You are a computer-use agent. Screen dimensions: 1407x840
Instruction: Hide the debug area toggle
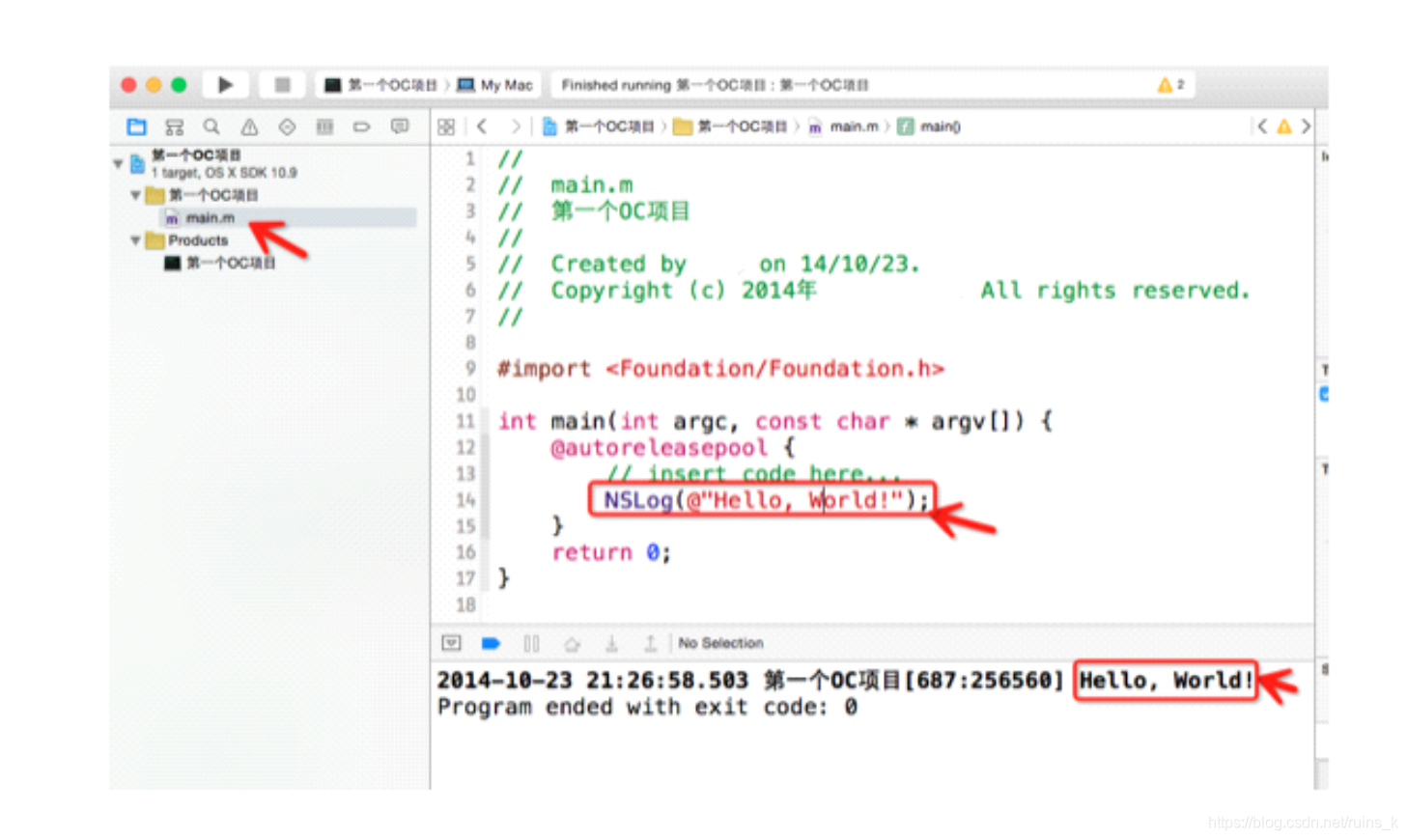(x=451, y=643)
